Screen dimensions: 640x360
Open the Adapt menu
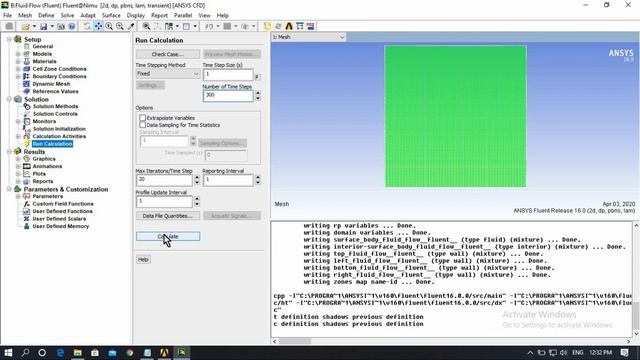[88, 15]
